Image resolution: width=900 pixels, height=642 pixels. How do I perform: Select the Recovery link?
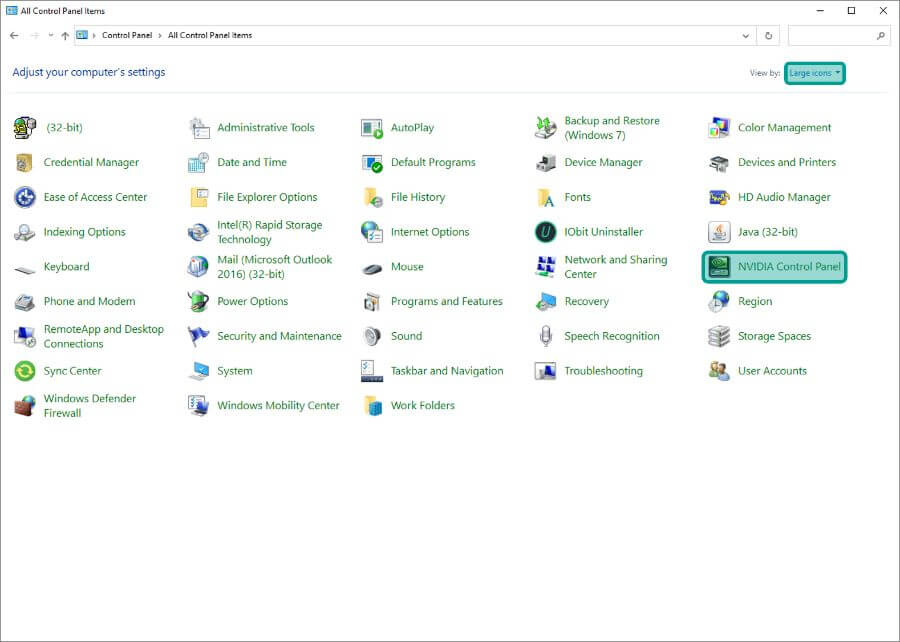click(587, 302)
